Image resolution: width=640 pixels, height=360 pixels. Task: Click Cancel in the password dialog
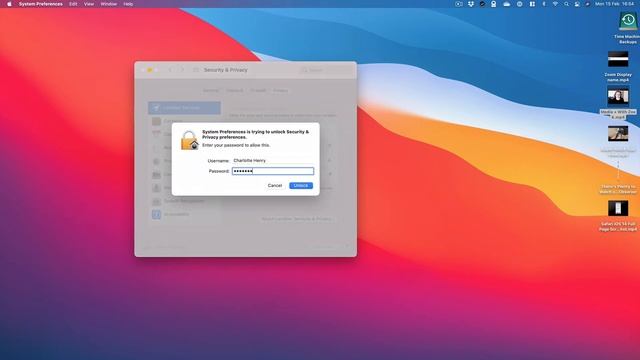pyautogui.click(x=275, y=185)
